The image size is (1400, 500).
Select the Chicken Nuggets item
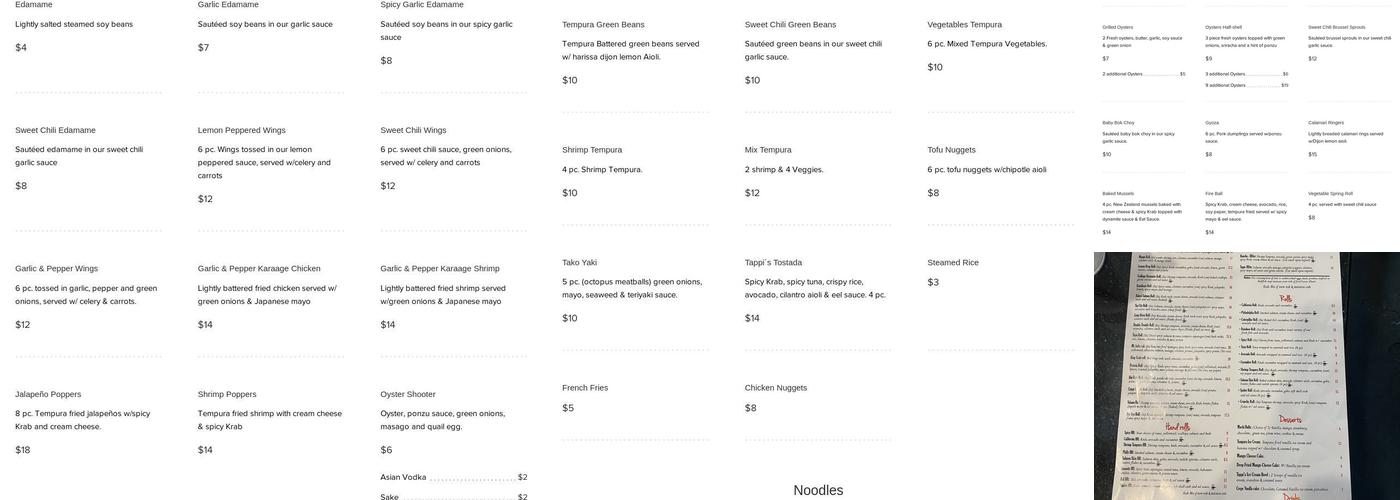[x=775, y=388]
